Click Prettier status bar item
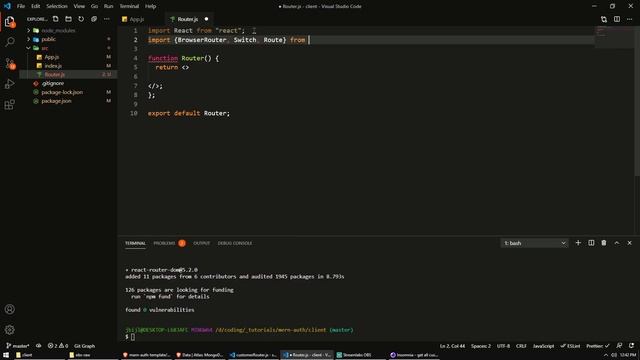This screenshot has width=640, height=360. tap(598, 346)
